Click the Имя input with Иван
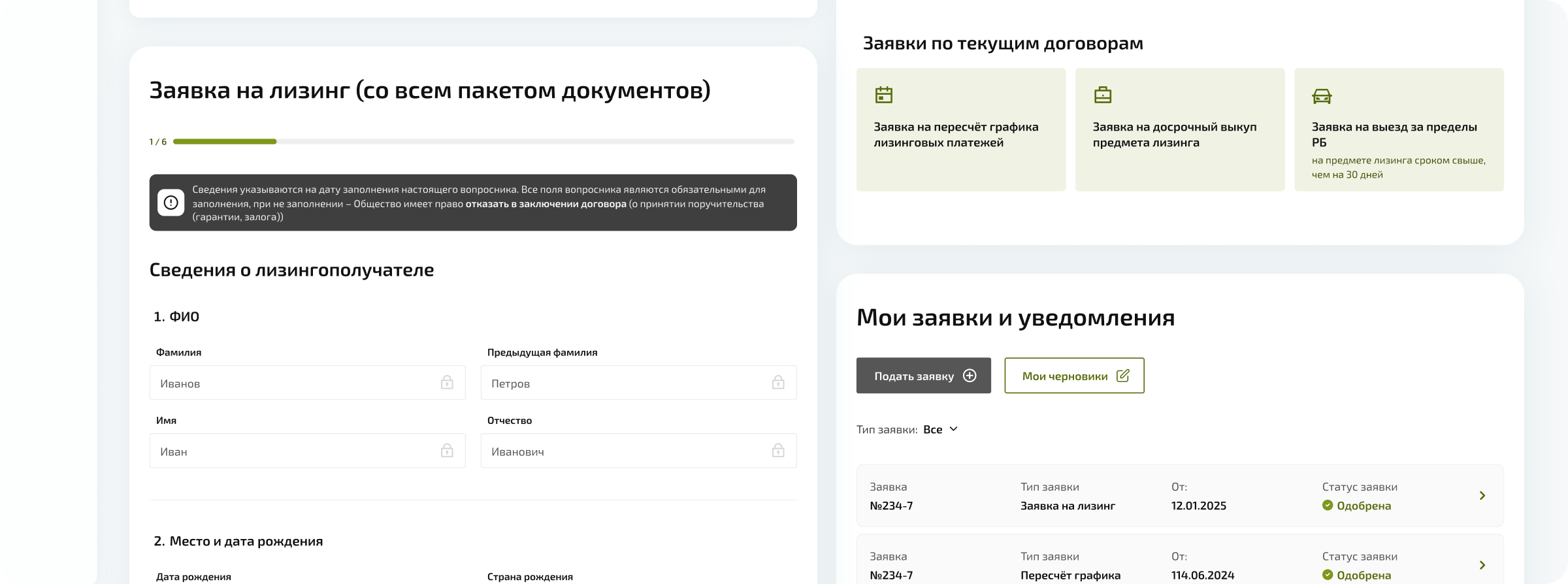The height and width of the screenshot is (584, 1568). coord(307,451)
